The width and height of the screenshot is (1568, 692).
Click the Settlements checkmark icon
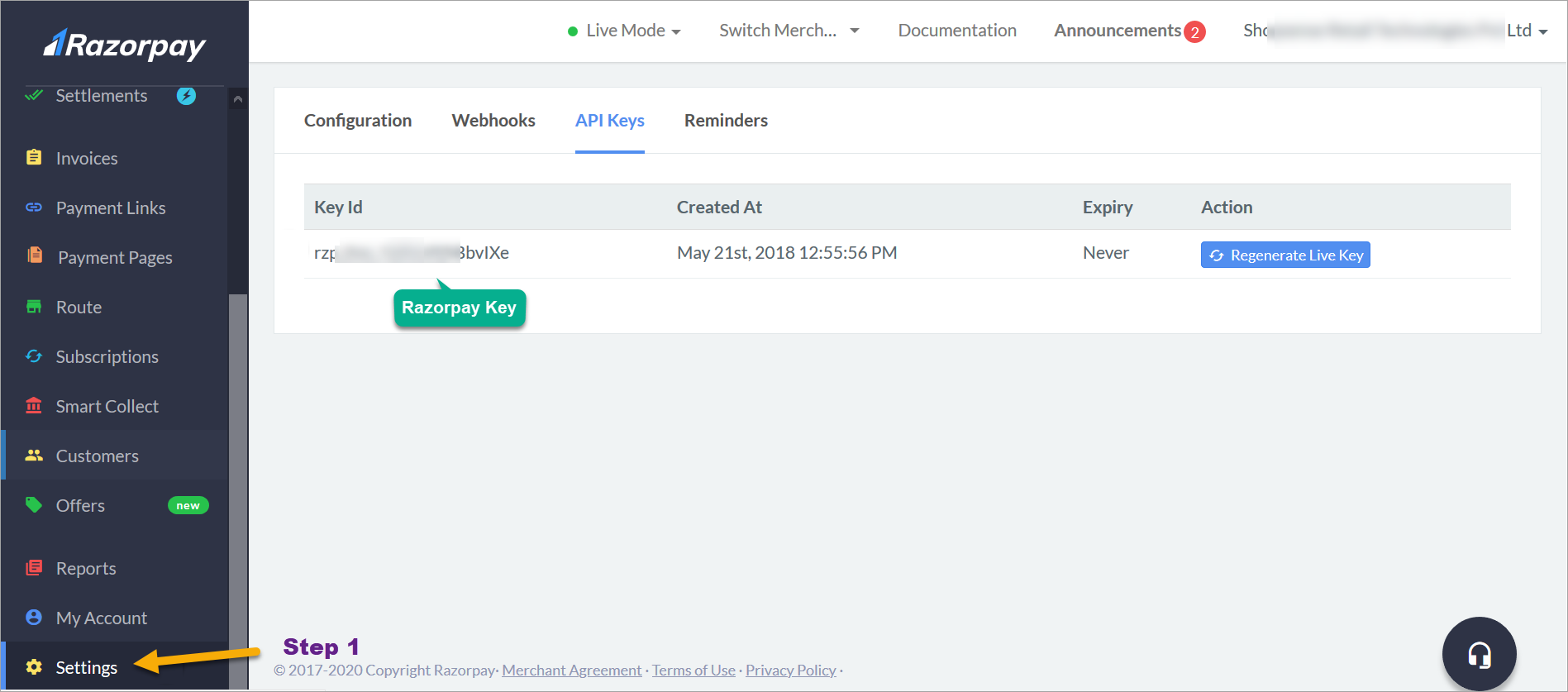[34, 95]
